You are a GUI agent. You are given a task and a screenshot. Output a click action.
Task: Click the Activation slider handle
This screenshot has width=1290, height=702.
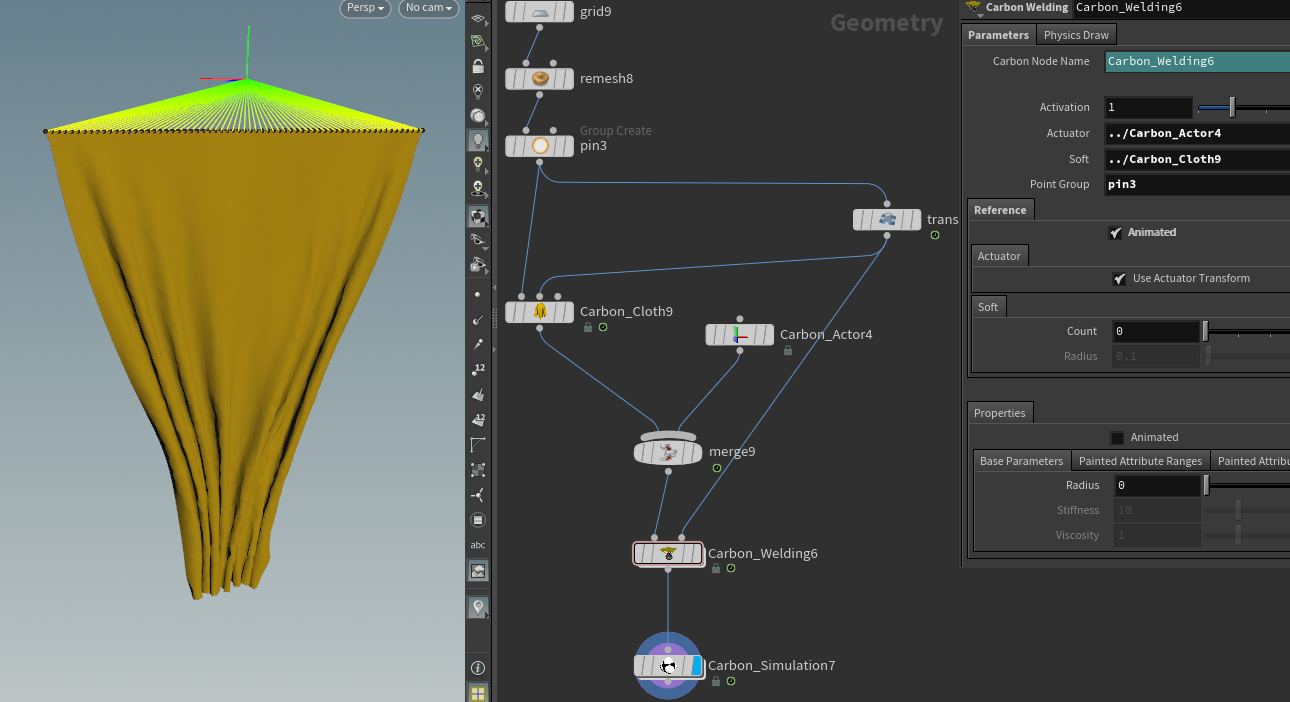pyautogui.click(x=1232, y=107)
